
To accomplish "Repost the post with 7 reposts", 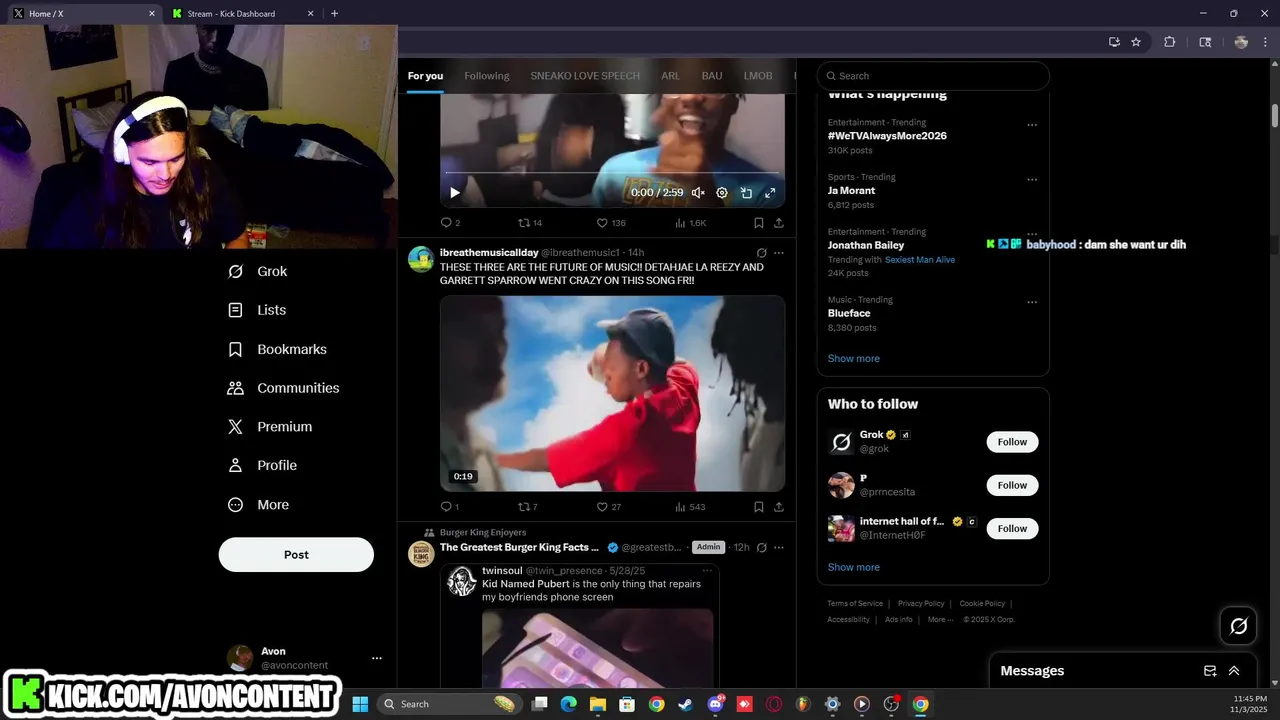I will [528, 507].
